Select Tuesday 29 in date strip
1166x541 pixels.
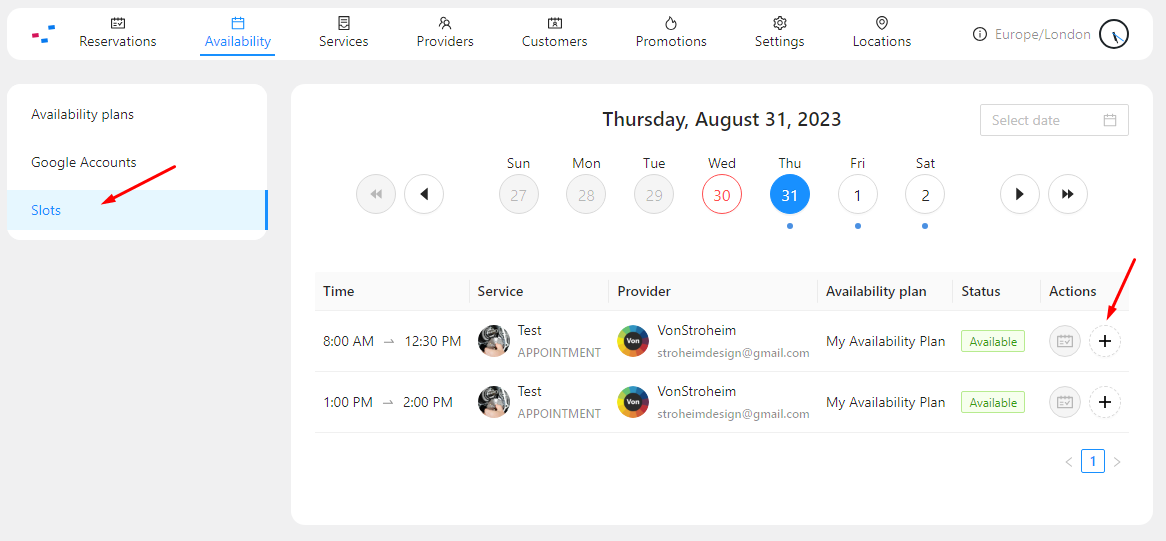(x=654, y=195)
